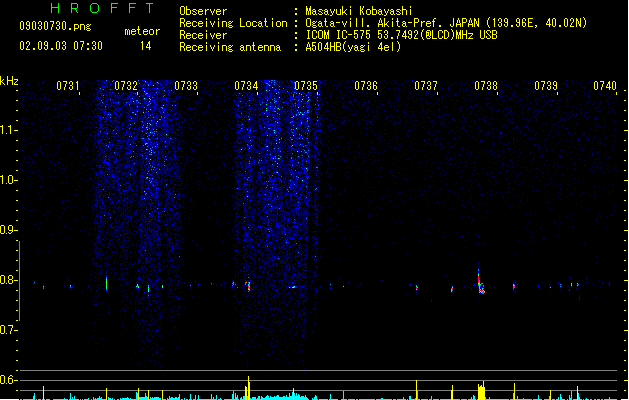Click the 1.1 kHz axis label

point(8,130)
